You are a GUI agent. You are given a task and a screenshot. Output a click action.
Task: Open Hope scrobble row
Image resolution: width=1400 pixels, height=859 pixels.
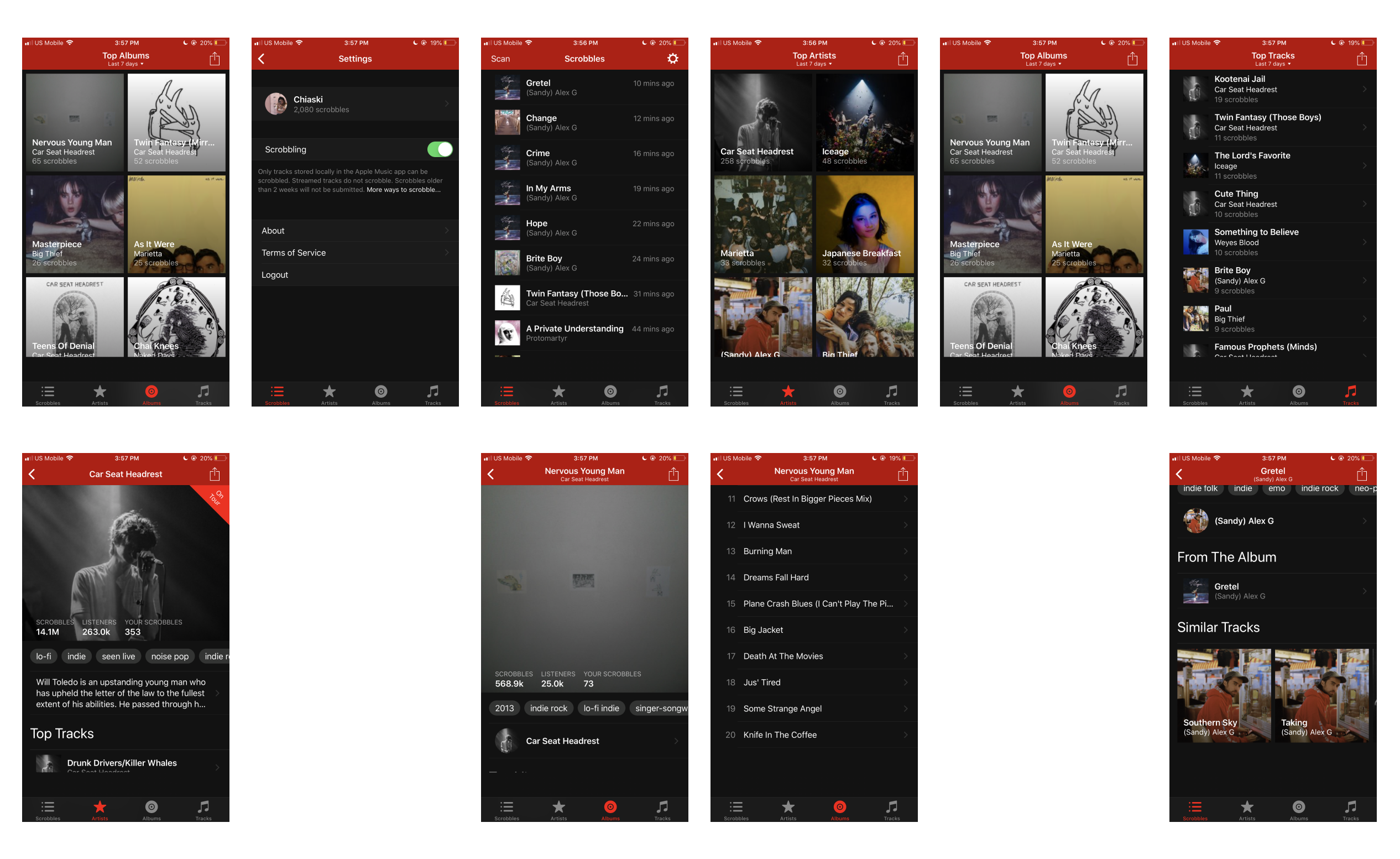[584, 227]
